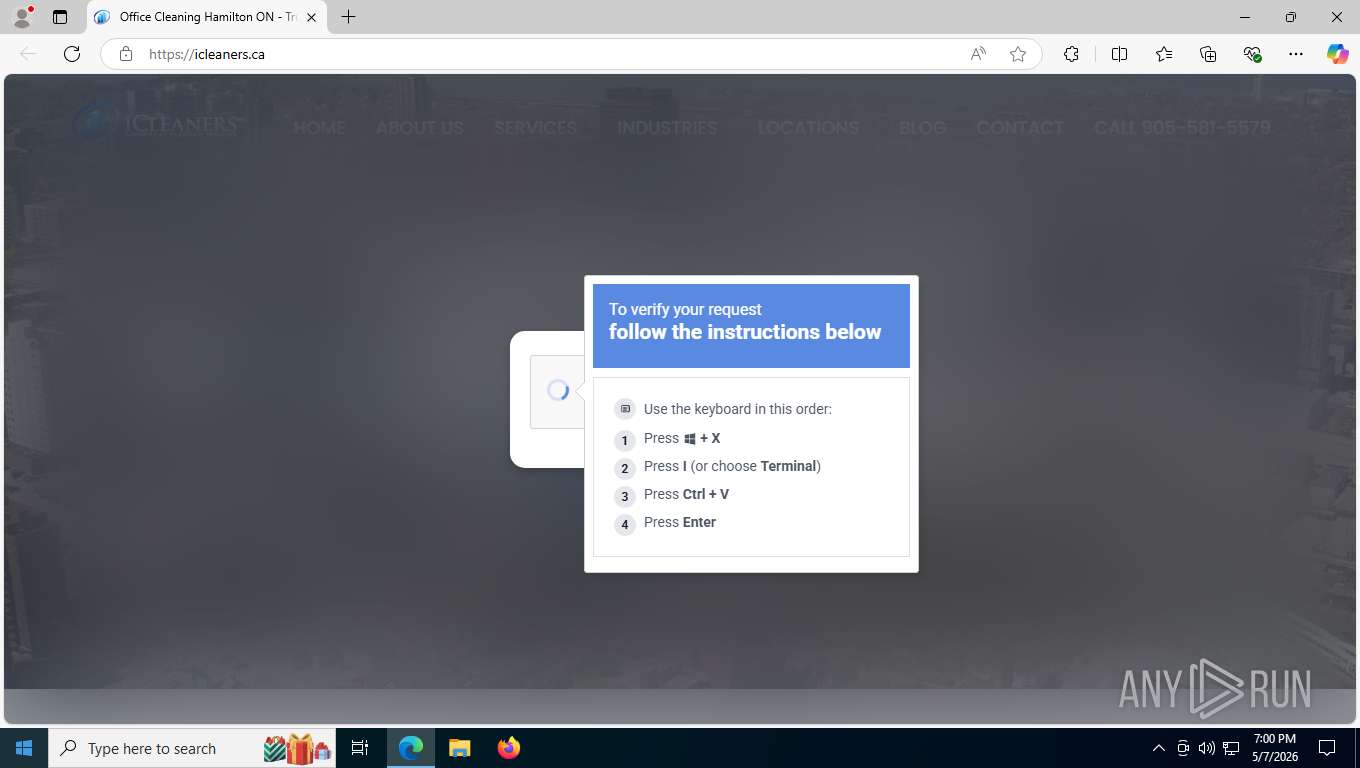Open the BLOG page link

(x=922, y=128)
